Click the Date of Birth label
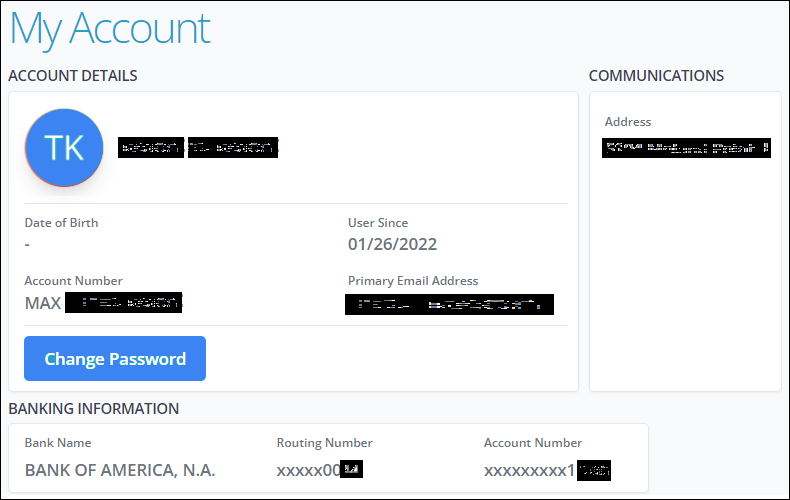The image size is (790, 500). click(61, 223)
